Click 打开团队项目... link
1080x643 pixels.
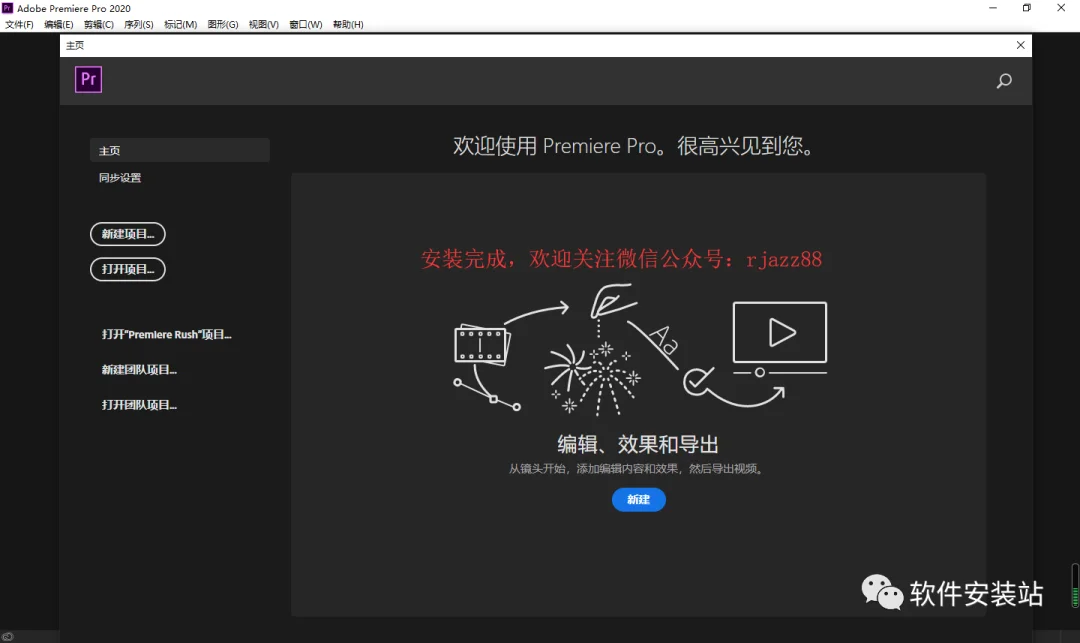click(x=139, y=405)
